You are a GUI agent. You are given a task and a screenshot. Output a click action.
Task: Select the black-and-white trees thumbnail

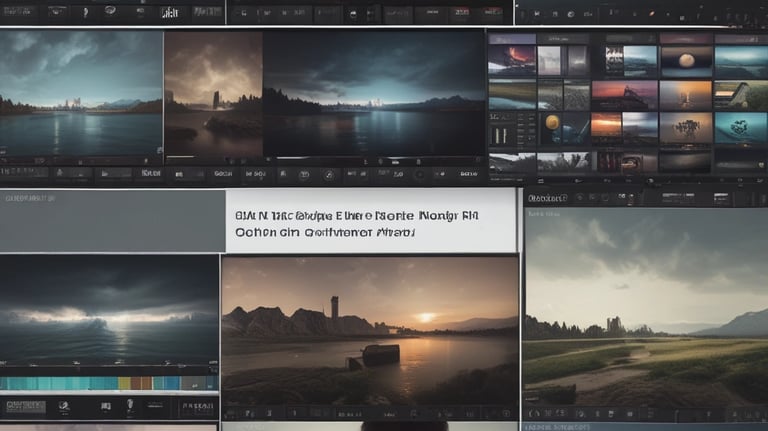pos(564,162)
